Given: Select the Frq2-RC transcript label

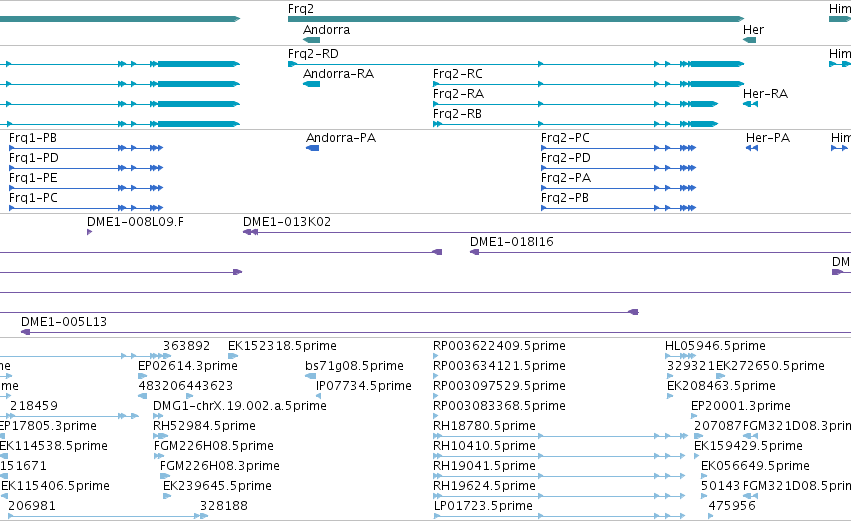Looking at the screenshot, I should [458, 74].
